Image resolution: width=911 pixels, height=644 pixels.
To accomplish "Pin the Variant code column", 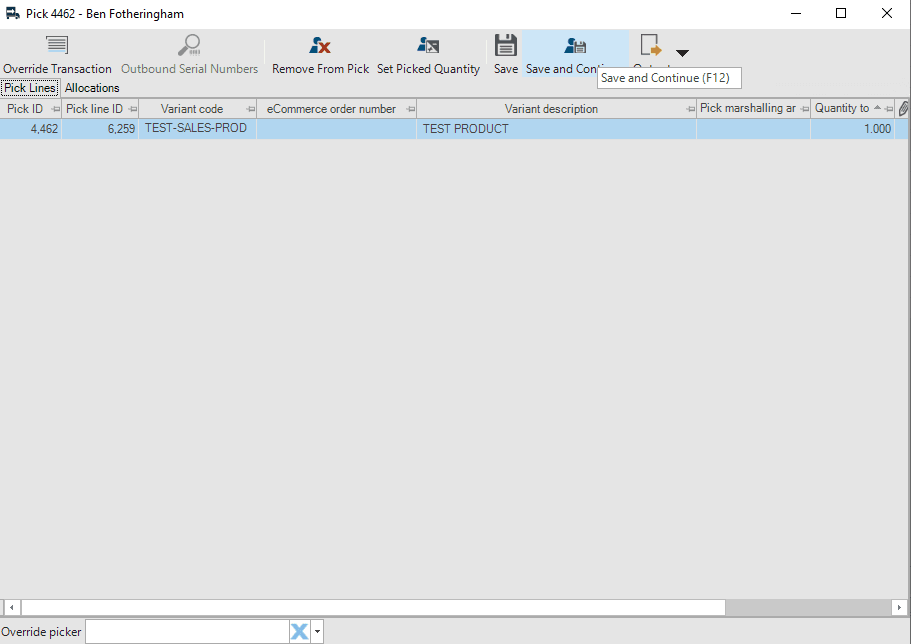I will click(x=250, y=109).
